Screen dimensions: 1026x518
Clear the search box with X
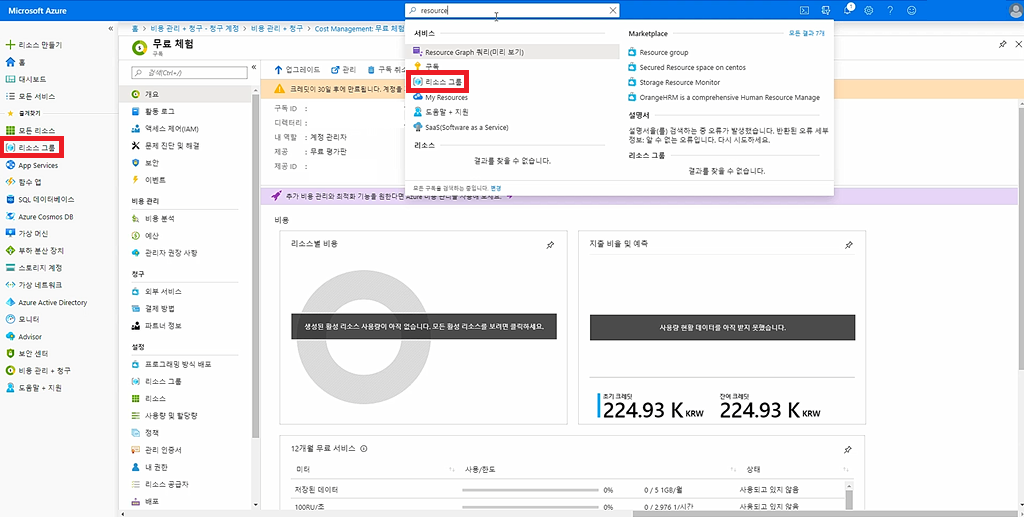coord(612,10)
